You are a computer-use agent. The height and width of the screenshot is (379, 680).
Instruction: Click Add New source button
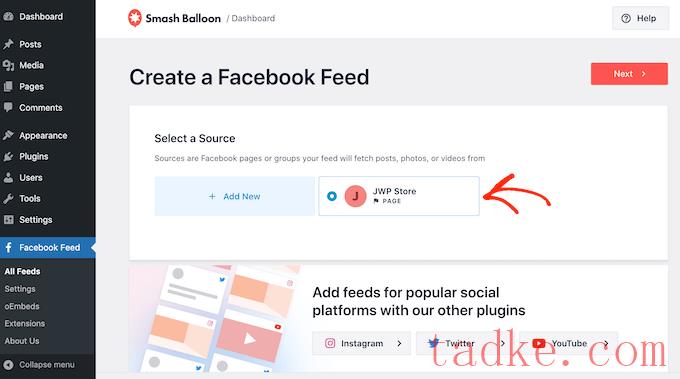[235, 196]
